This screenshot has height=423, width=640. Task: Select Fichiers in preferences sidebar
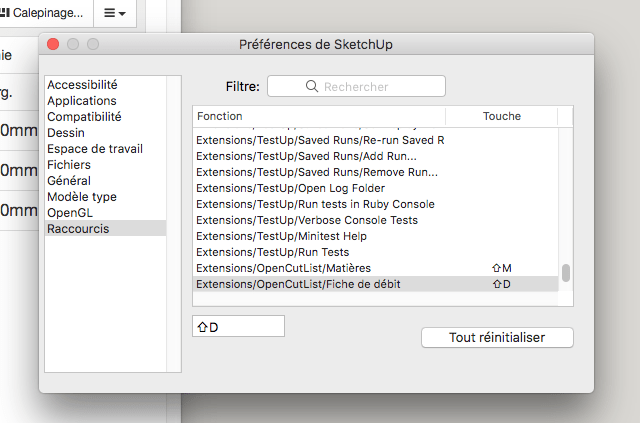(105, 165)
